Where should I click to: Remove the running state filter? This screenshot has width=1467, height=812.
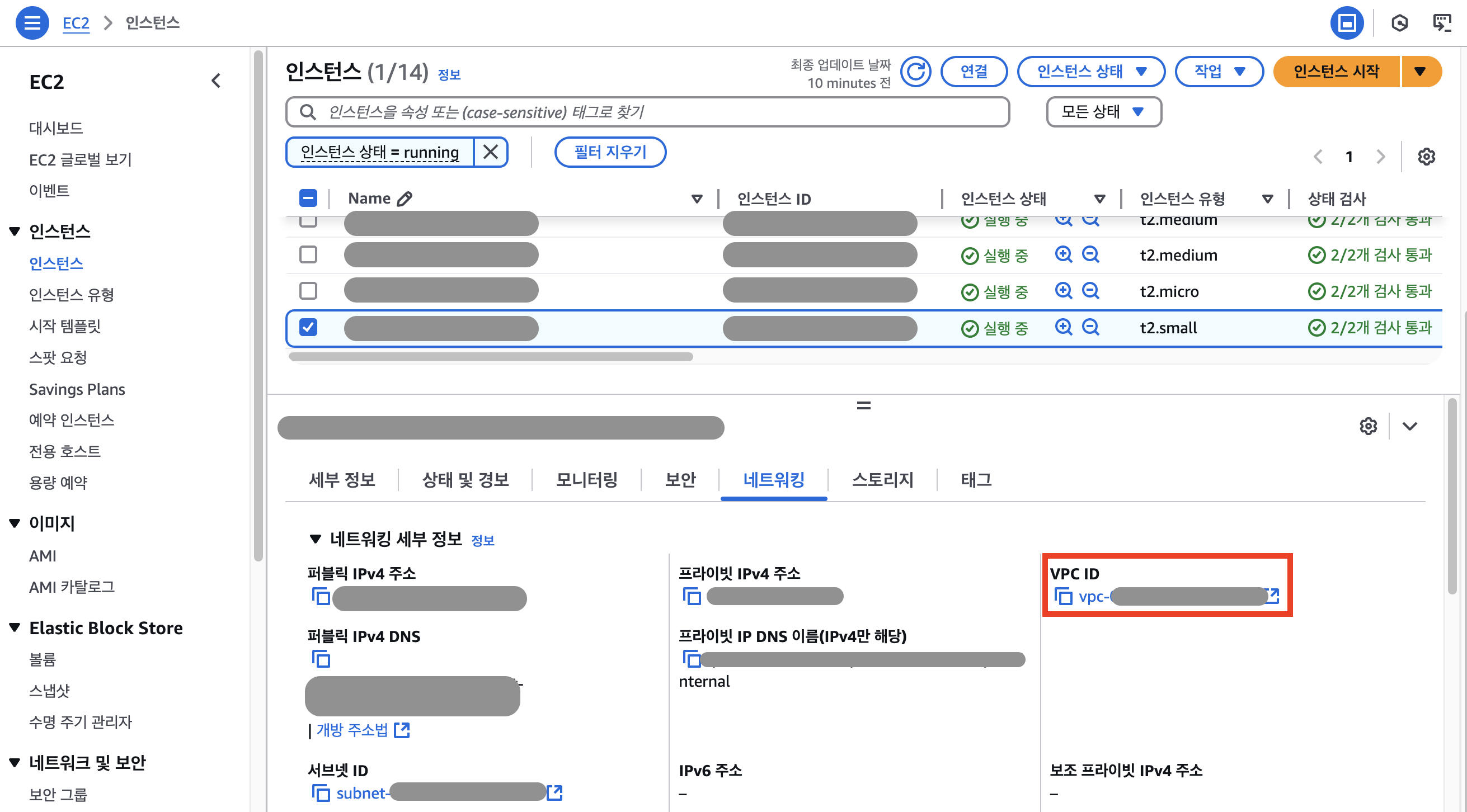(x=490, y=152)
